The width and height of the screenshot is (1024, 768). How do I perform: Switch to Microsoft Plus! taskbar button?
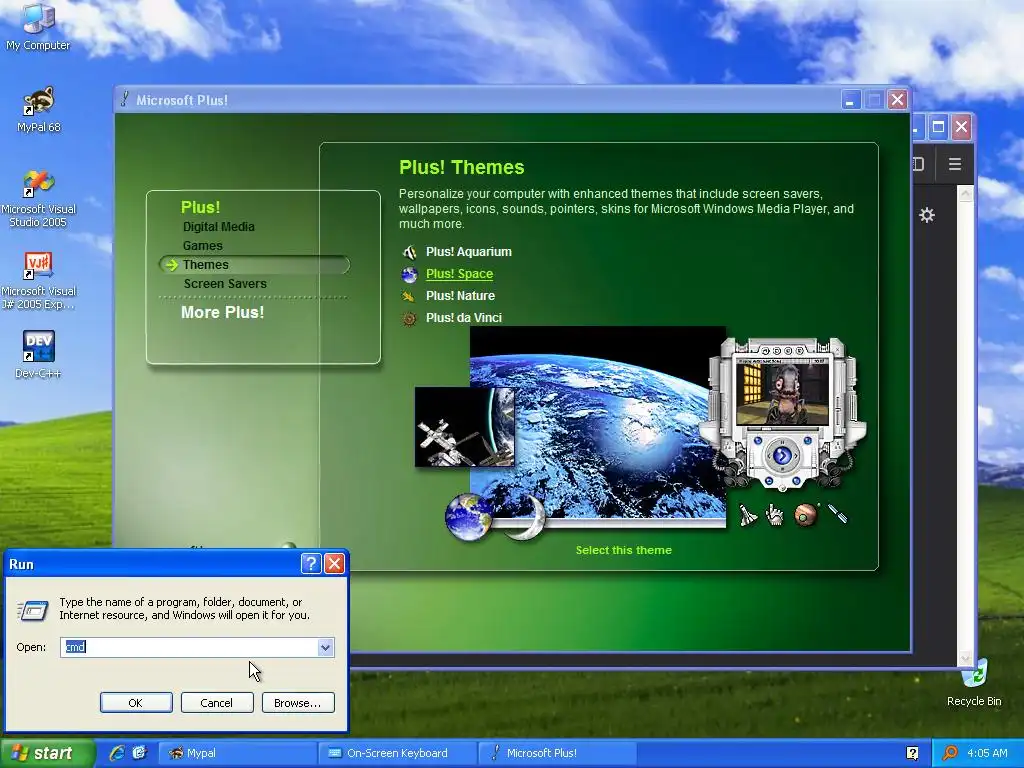pyautogui.click(x=556, y=753)
